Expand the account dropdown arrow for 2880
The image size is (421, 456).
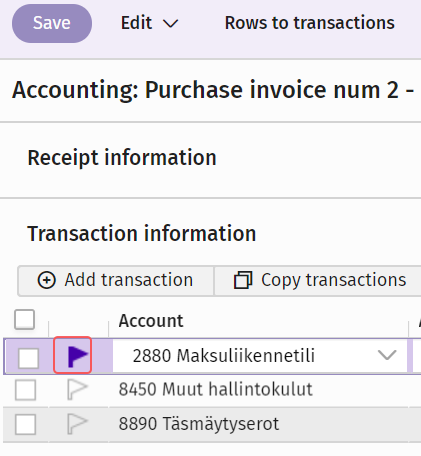(x=387, y=355)
